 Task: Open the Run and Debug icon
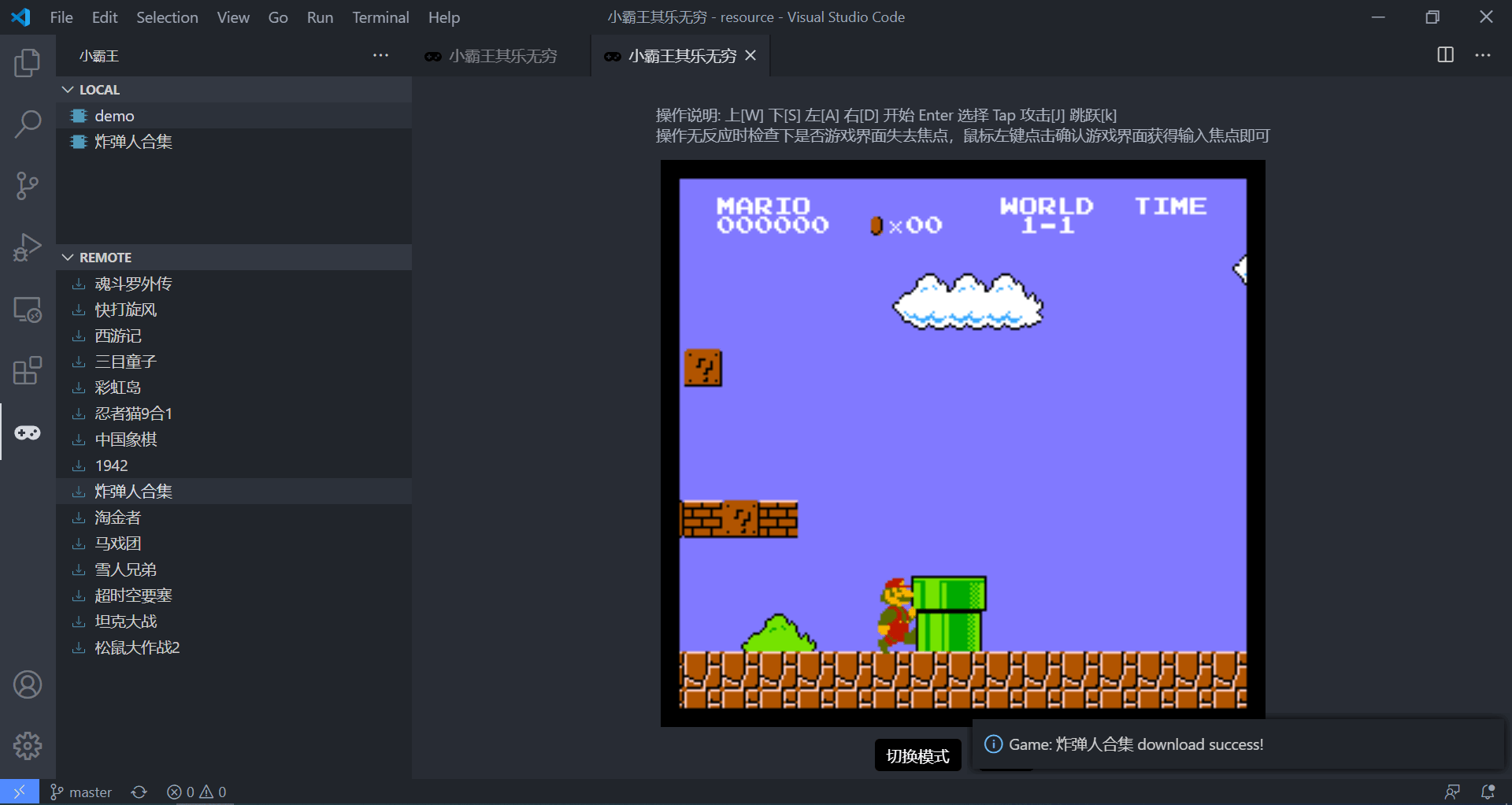[28, 247]
